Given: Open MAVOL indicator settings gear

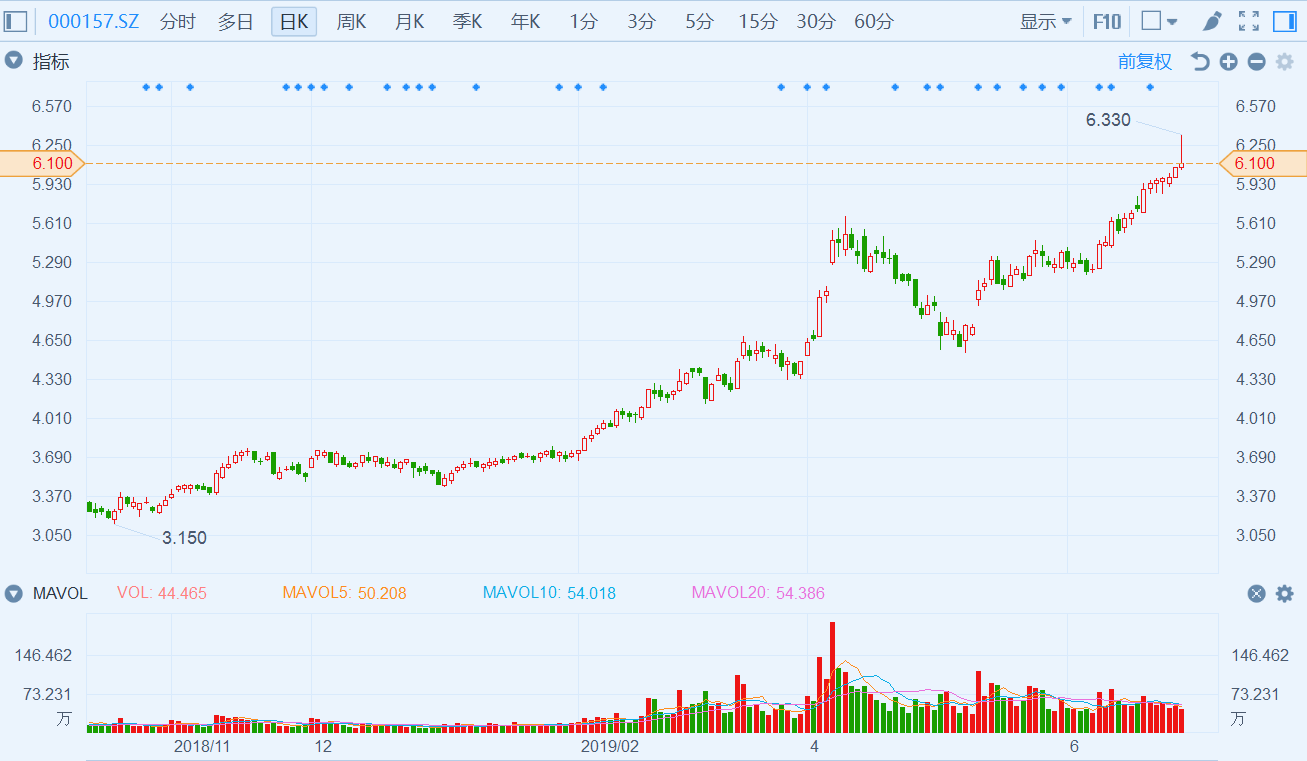Looking at the screenshot, I should coord(1284,593).
